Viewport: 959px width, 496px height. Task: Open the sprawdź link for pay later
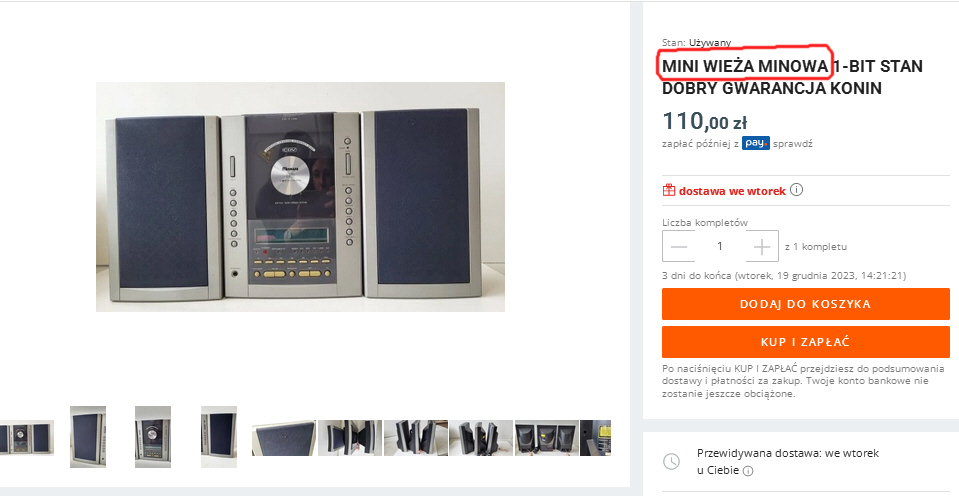(x=793, y=144)
